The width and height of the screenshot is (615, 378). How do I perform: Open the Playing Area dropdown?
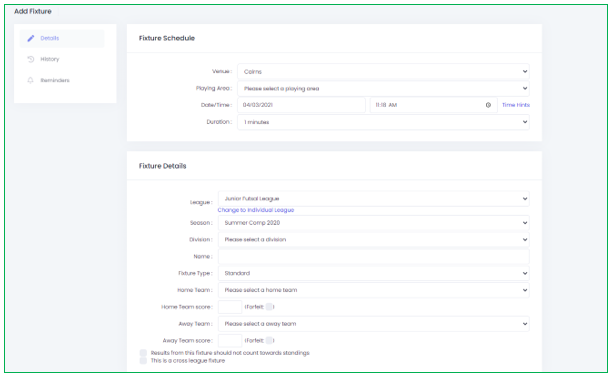[383, 88]
